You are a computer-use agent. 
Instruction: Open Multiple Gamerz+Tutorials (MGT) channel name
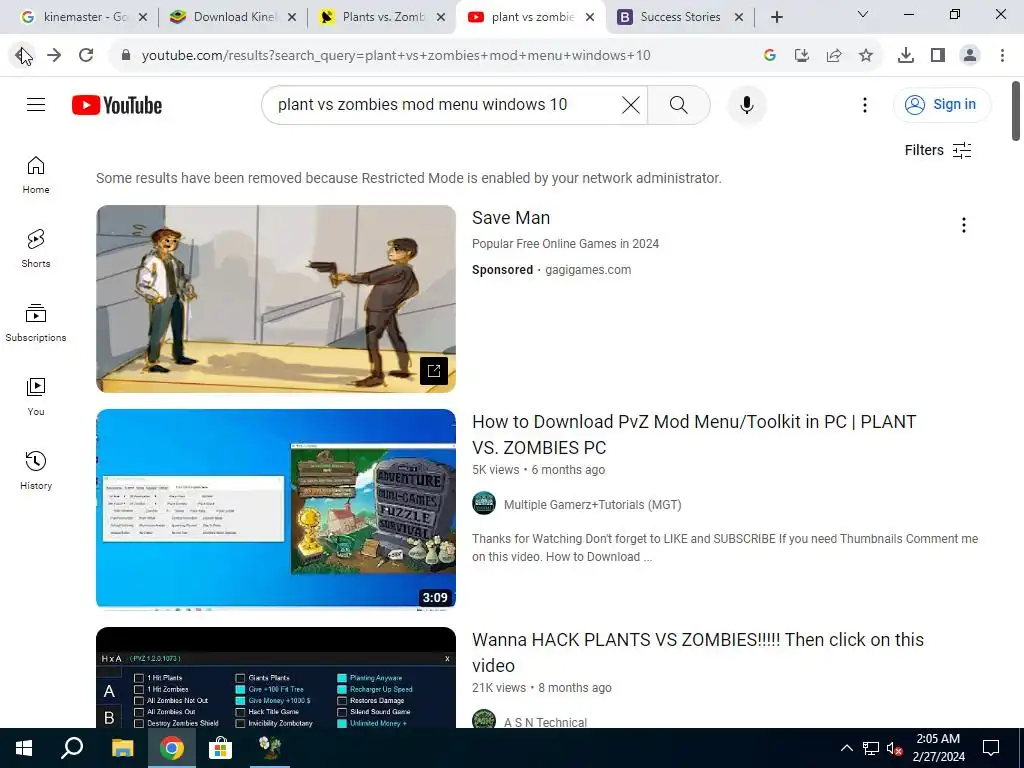coord(592,505)
